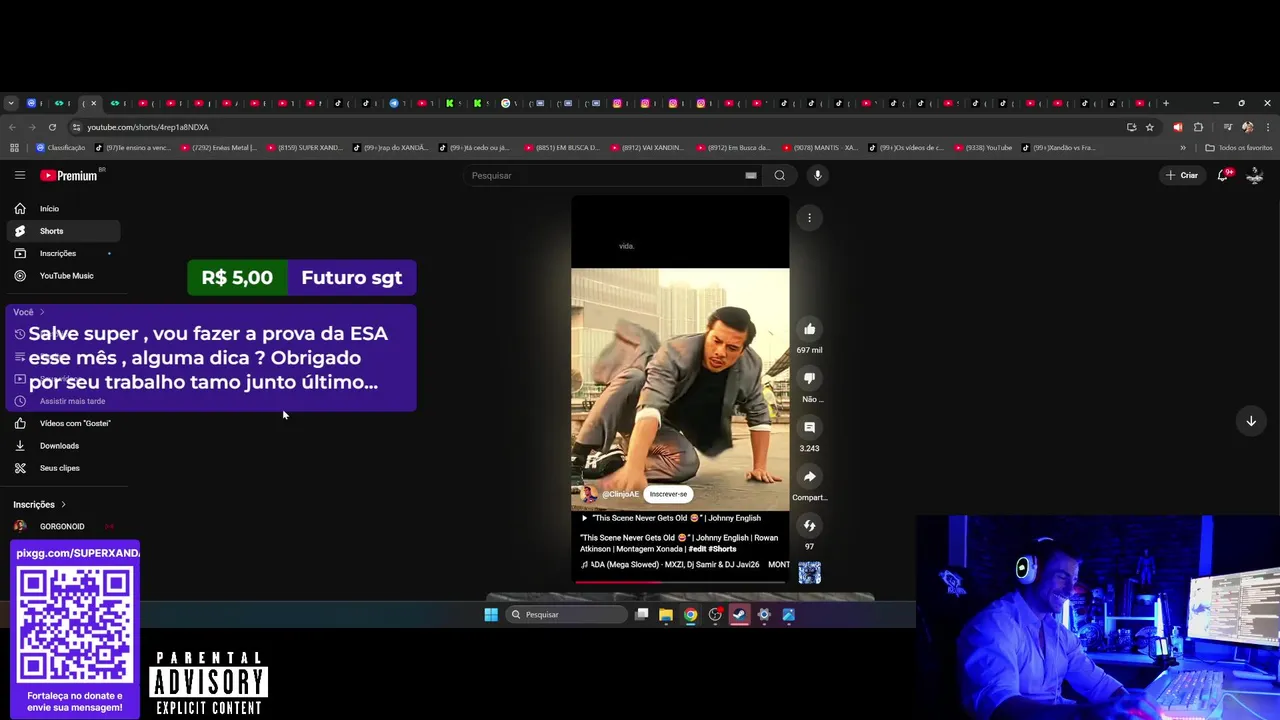
Task: Go to Início in the sidebar
Action: (x=64, y=209)
